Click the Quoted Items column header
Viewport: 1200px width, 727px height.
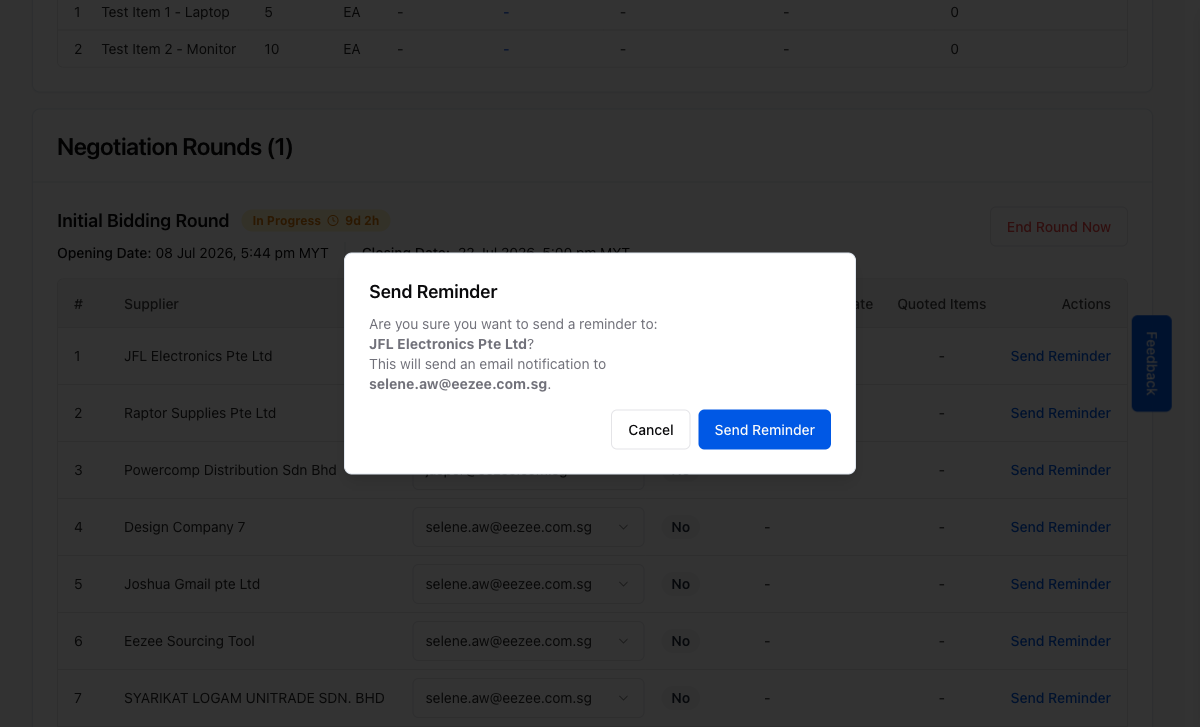click(x=941, y=304)
